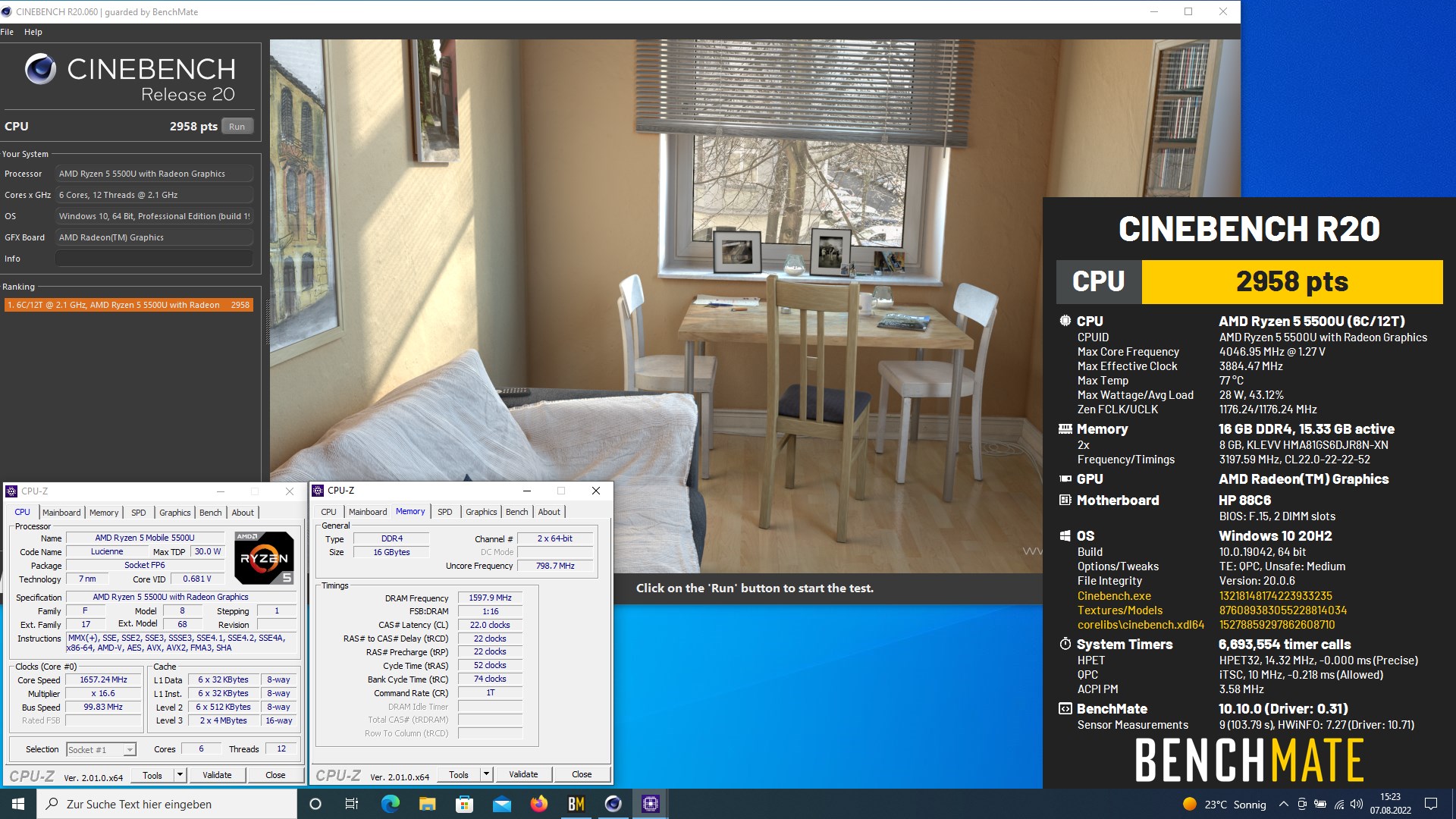Viewport: 1456px width, 819px height.
Task: Expand Tools dropdown arrow in left CPU-Z
Action: click(180, 775)
